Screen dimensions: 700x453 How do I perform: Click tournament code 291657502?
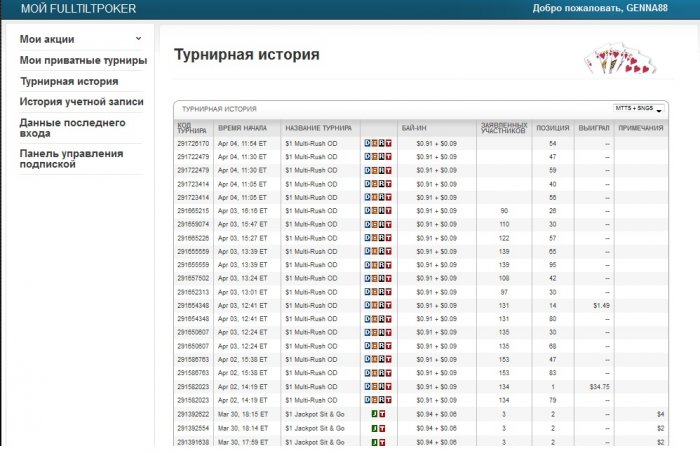pos(193,278)
